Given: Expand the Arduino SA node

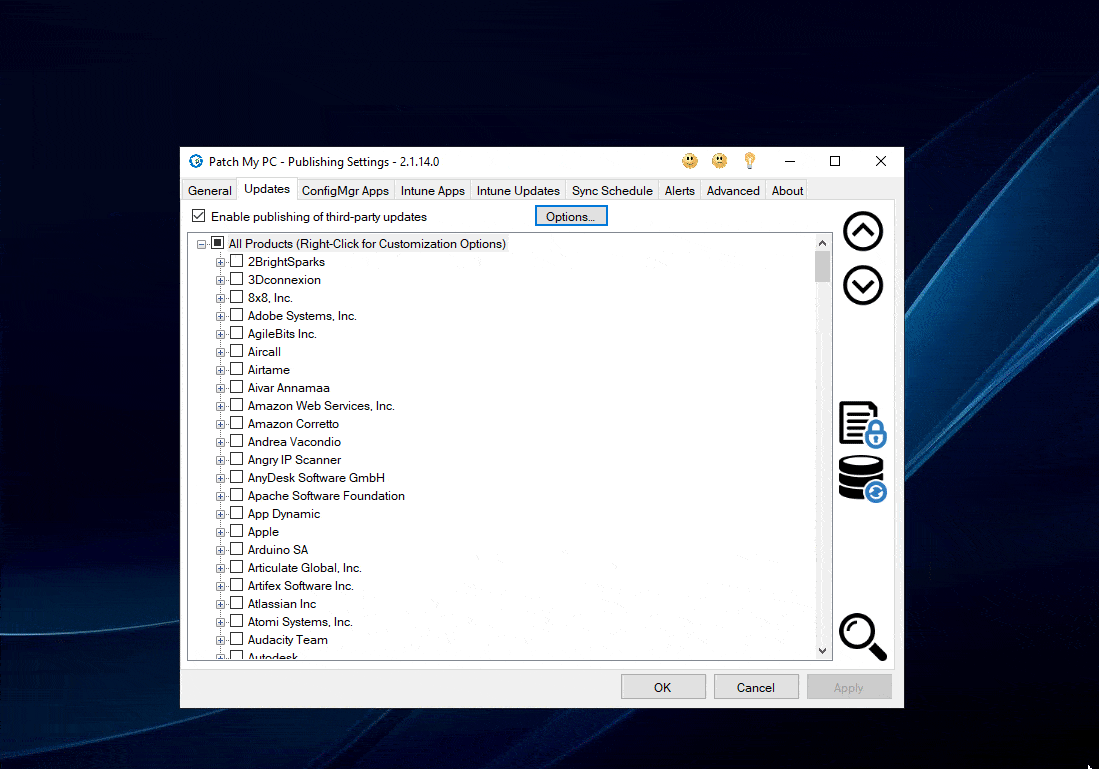Looking at the screenshot, I should [x=220, y=550].
